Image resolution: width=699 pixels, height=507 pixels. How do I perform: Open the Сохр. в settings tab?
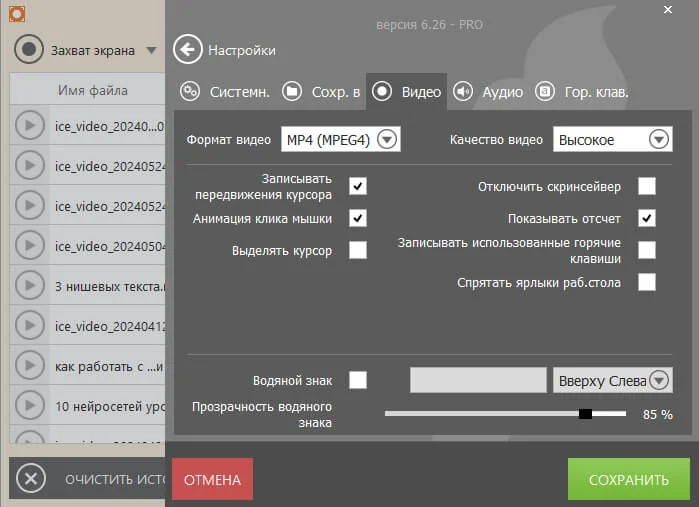click(x=321, y=92)
